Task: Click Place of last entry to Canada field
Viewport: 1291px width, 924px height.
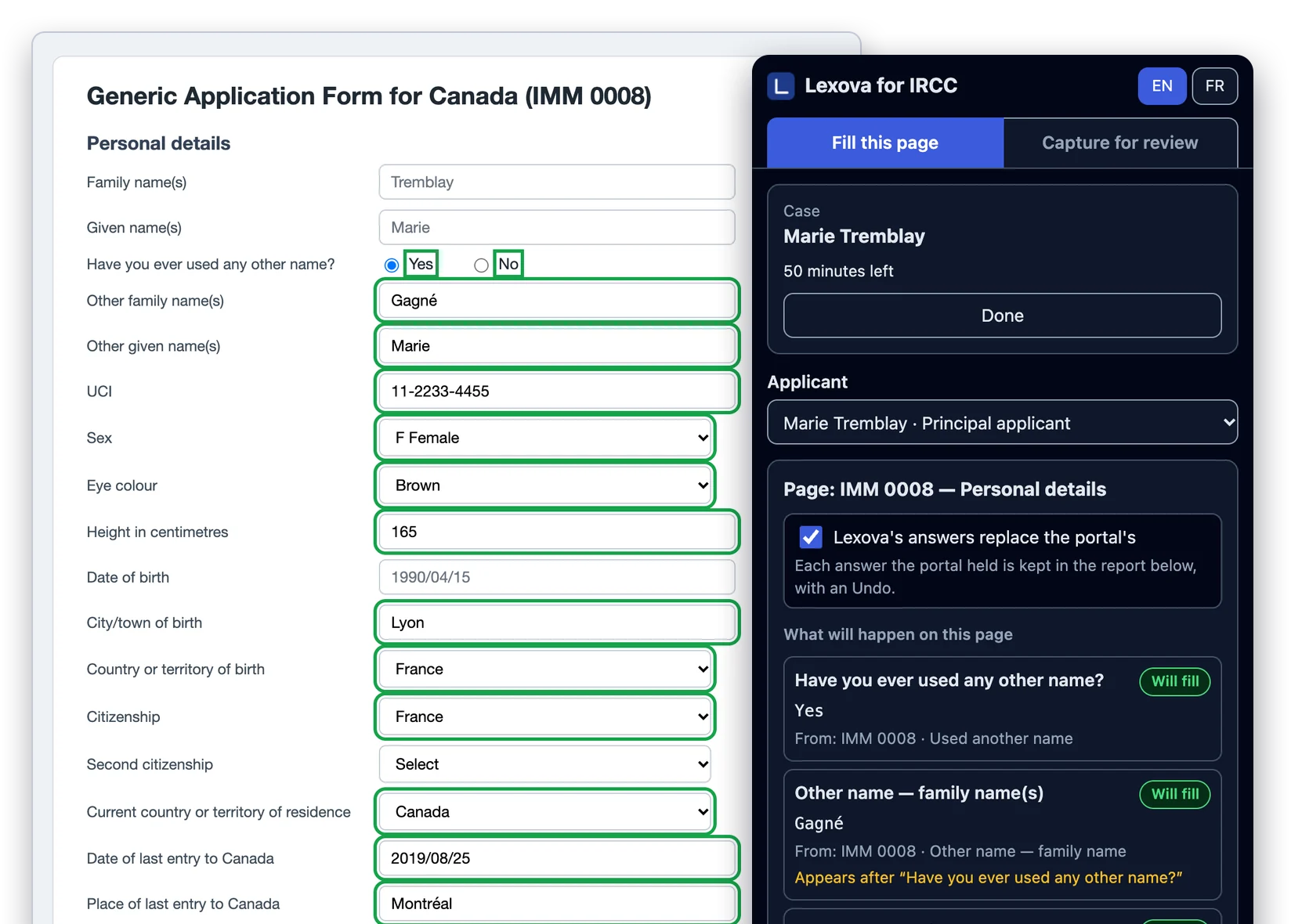Action: (x=557, y=904)
